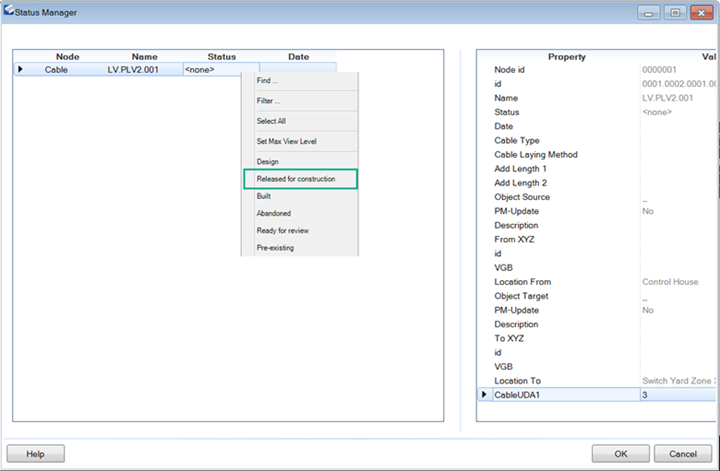Set status to Design

(x=267, y=161)
